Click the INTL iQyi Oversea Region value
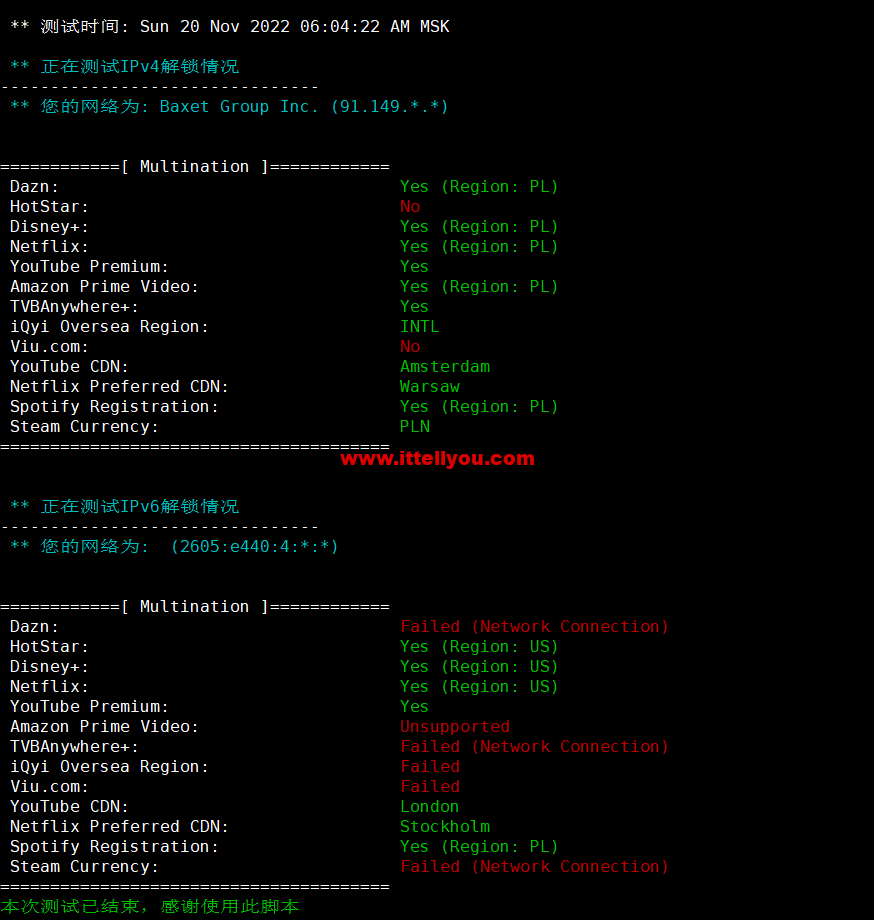Viewport: 874px width, 920px height. [419, 327]
